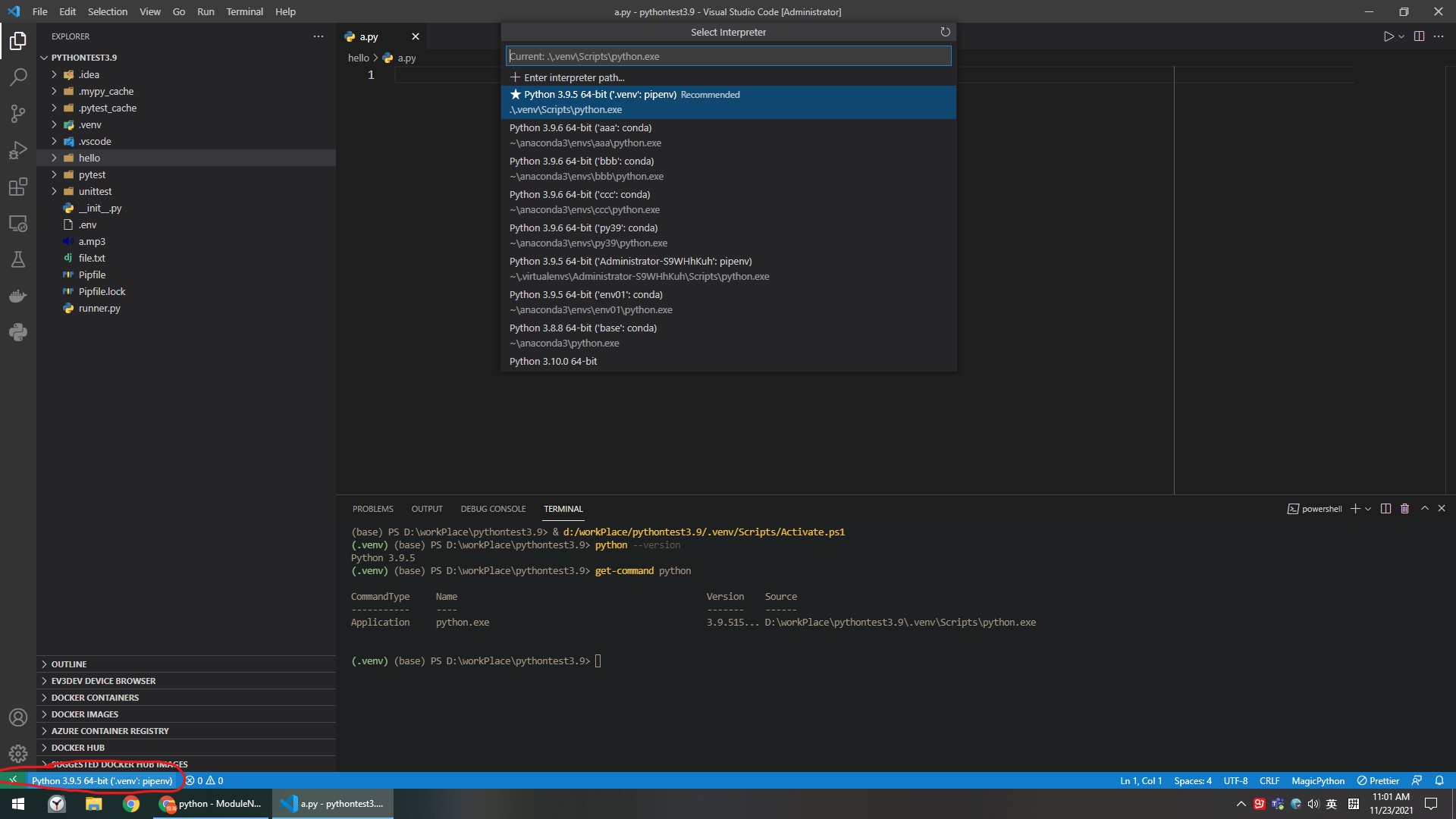
Task: Open the Manage gear icon
Action: pyautogui.click(x=18, y=754)
